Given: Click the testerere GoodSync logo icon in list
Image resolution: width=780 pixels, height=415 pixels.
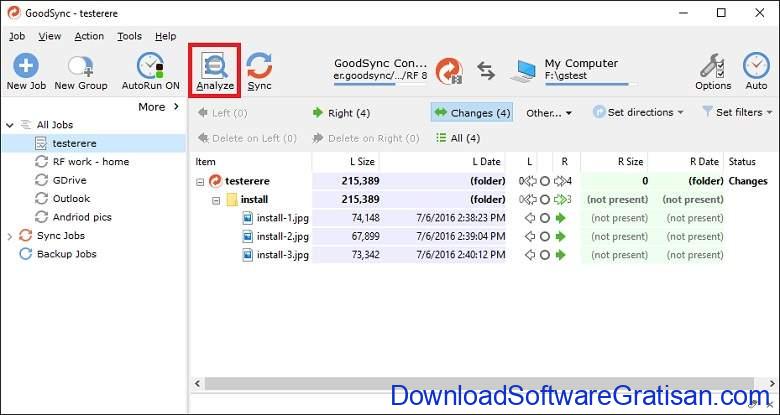Looking at the screenshot, I should click(x=215, y=181).
